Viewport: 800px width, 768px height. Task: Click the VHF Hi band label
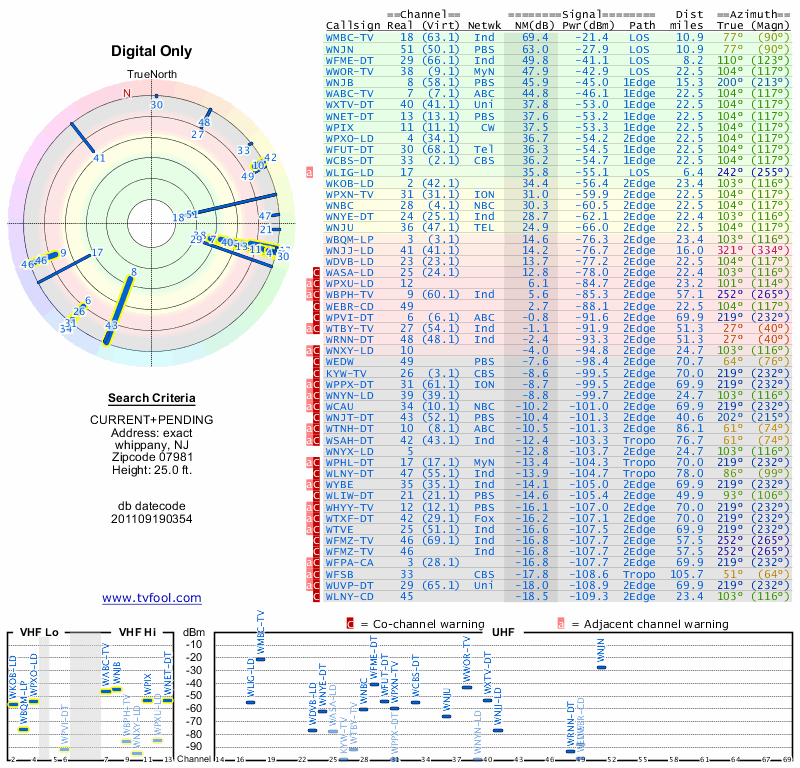(137, 632)
